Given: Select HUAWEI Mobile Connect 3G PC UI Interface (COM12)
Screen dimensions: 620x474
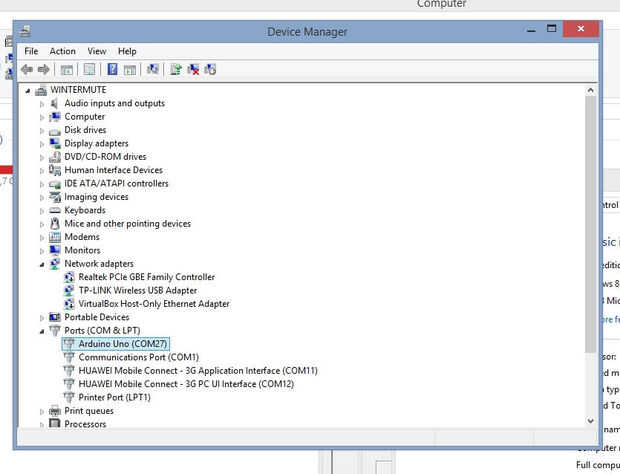Looking at the screenshot, I should click(186, 384).
